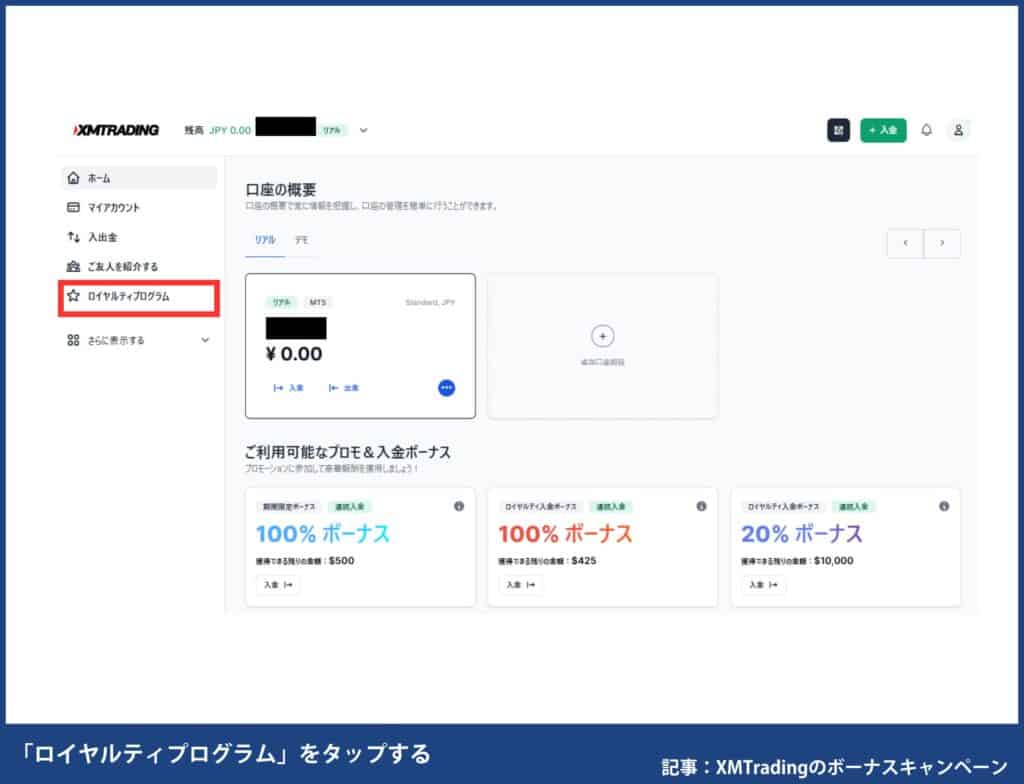Click 入金 button on red 100% bonus card
This screenshot has height=784, width=1024.
[520, 585]
